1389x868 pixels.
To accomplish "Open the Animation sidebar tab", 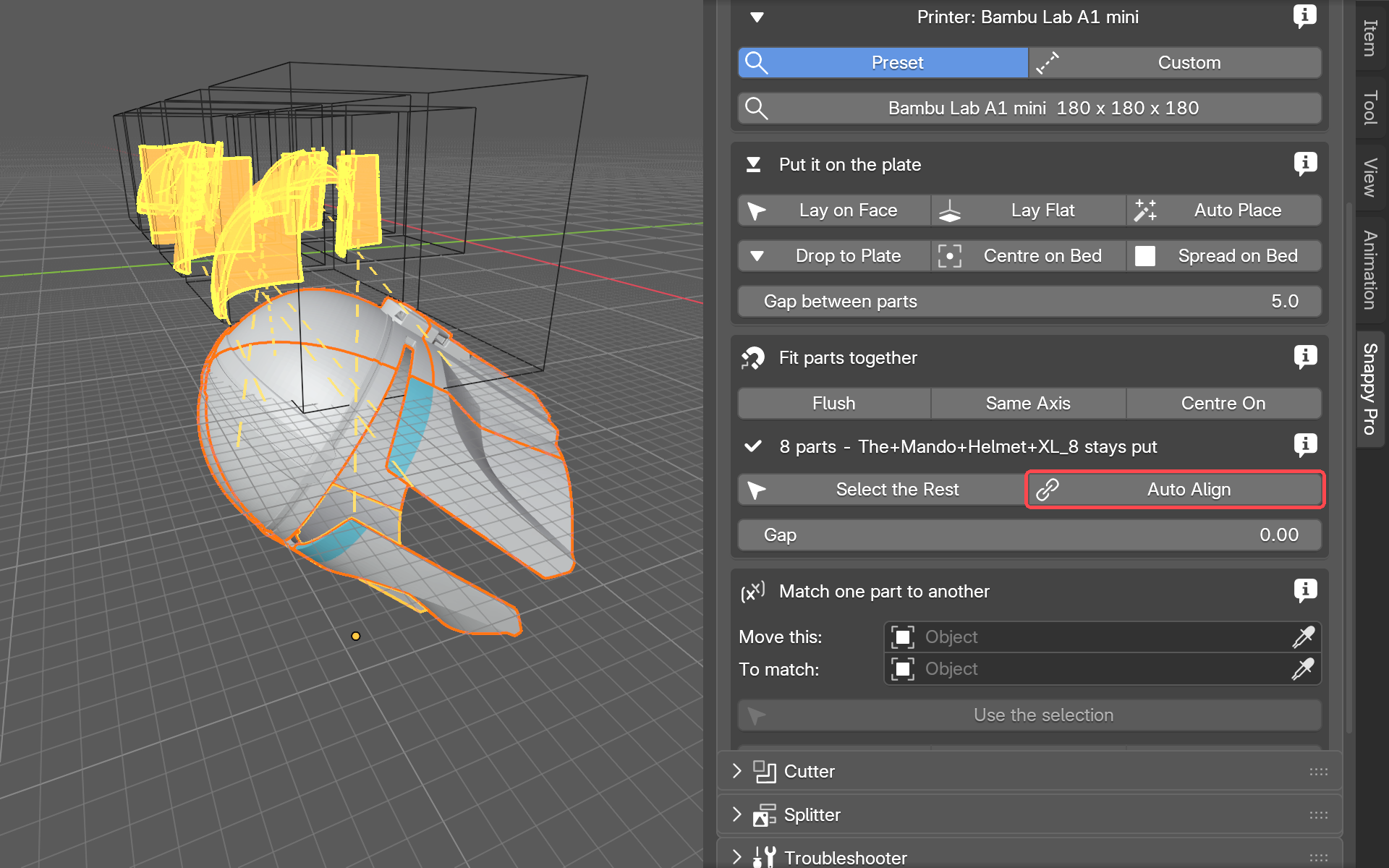I will (x=1370, y=270).
